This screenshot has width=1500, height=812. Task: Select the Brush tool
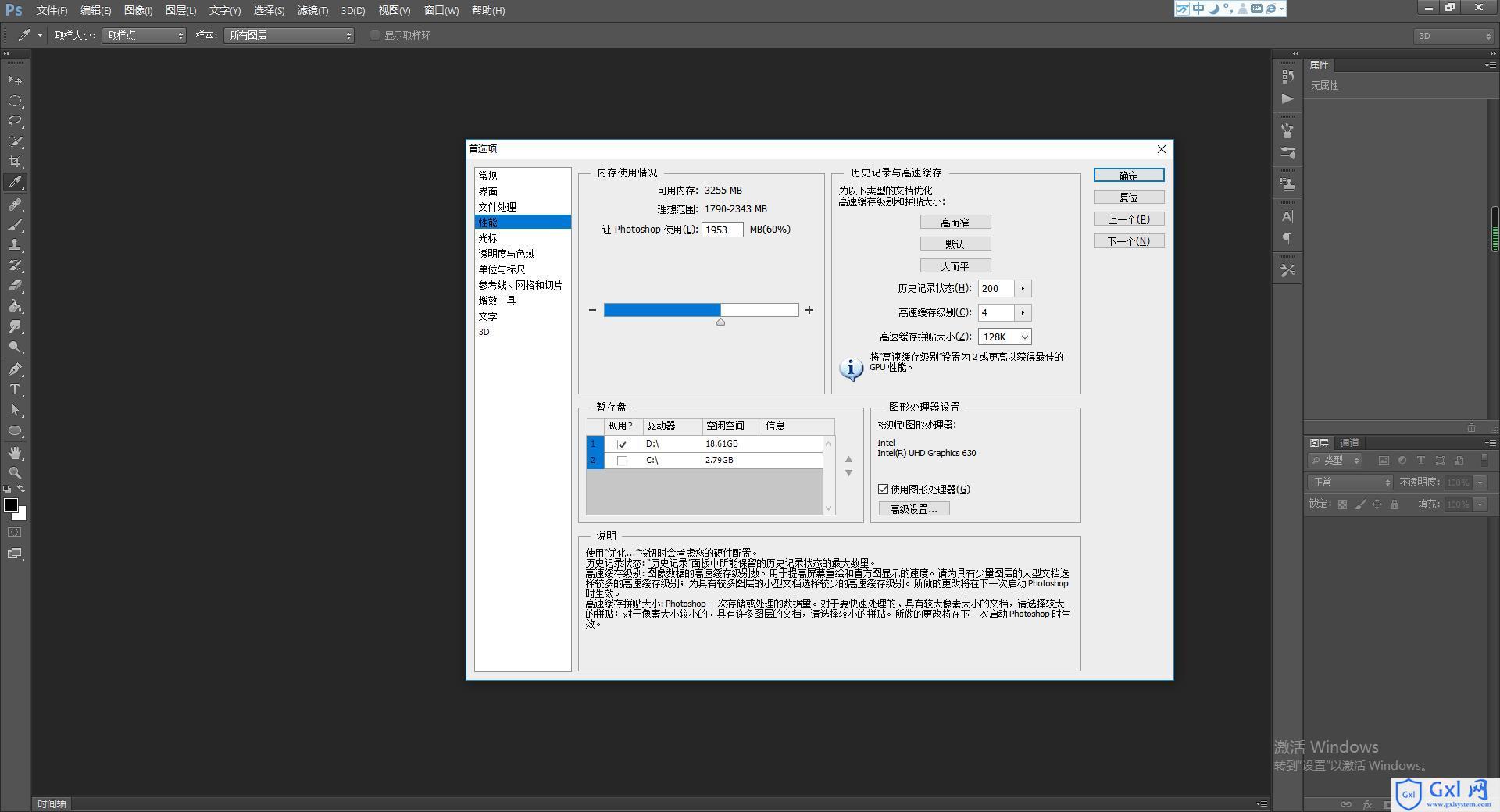(15, 225)
